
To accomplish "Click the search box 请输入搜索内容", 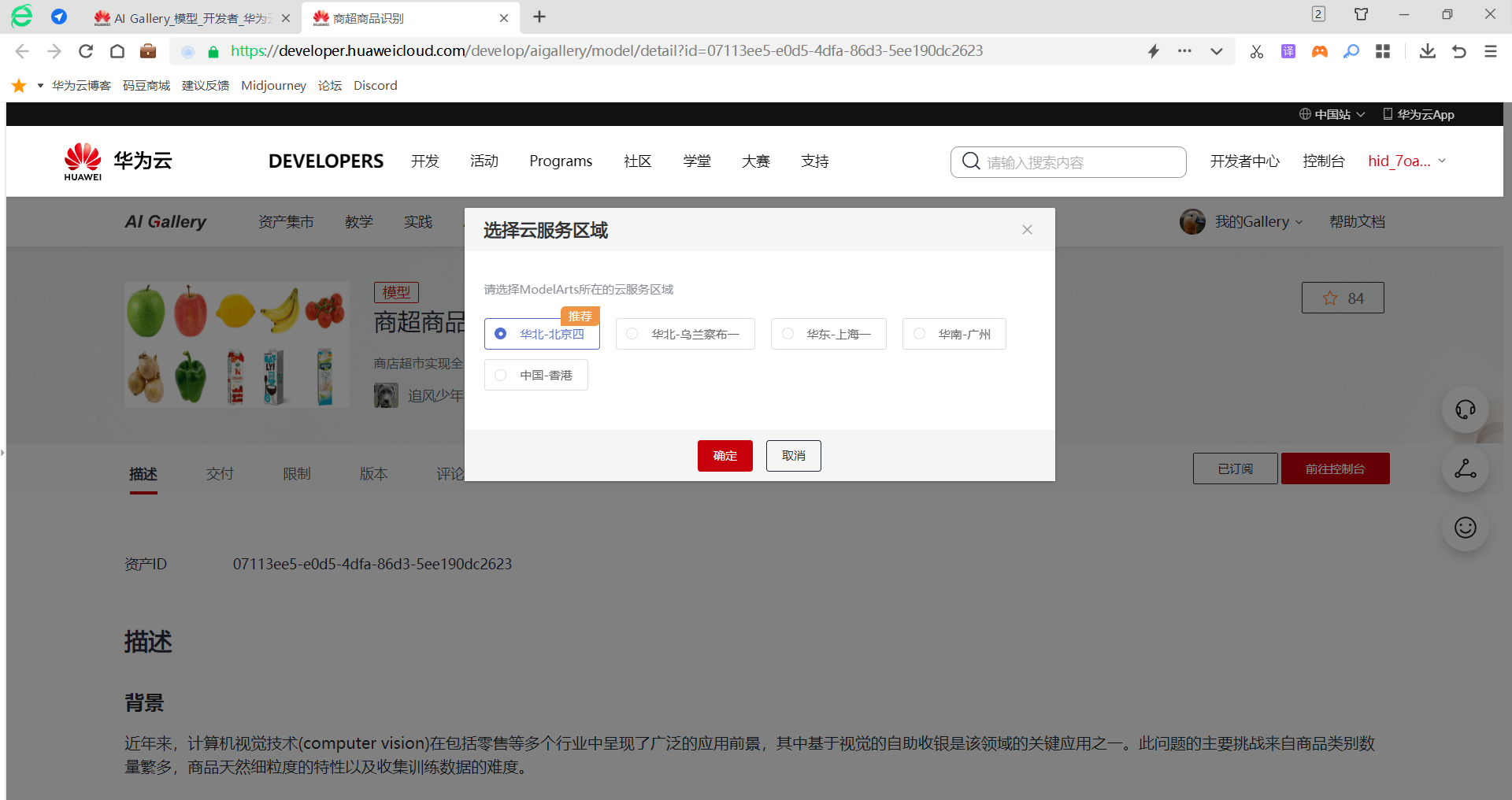I will pos(1069,162).
